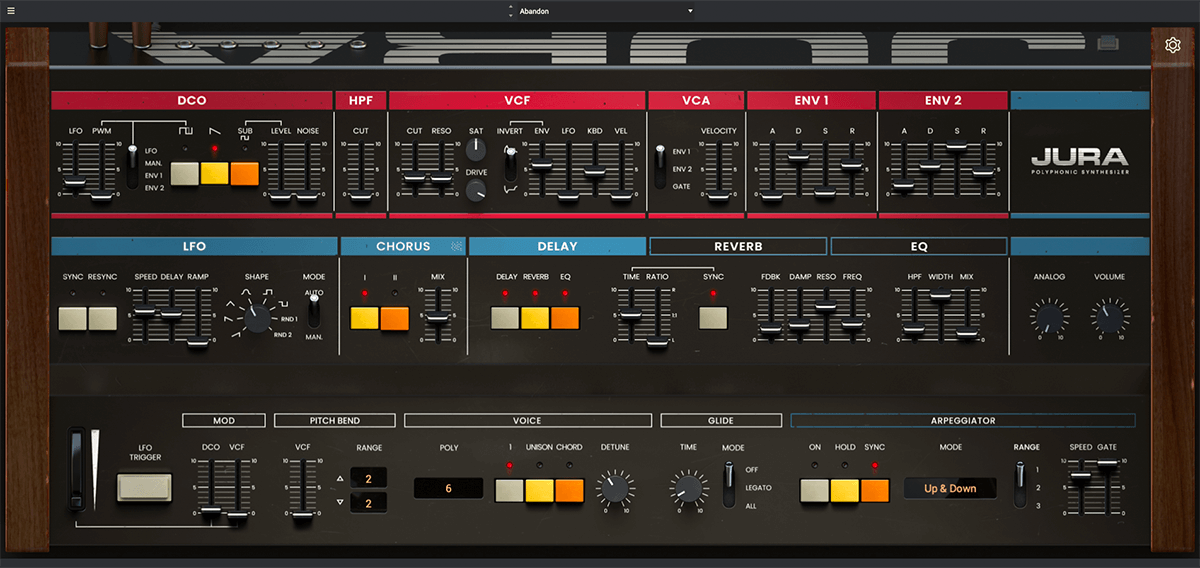
Task: Enable Chorus II button
Action: point(395,318)
